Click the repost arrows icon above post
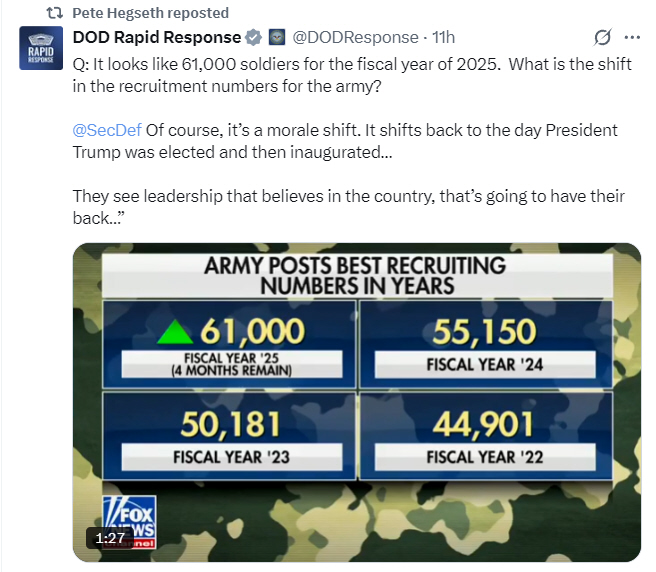Image resolution: width=656 pixels, height=572 pixels. 54,13
